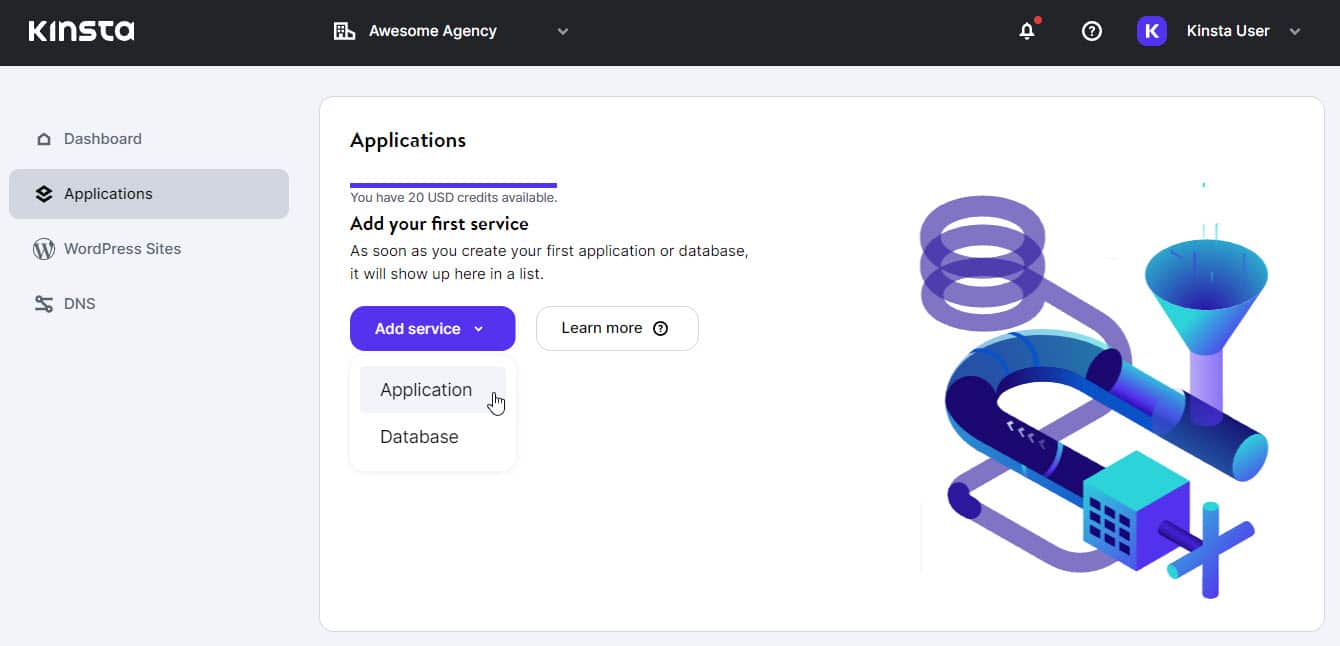Click the agency building icon next to Awesome Agency

point(344,30)
